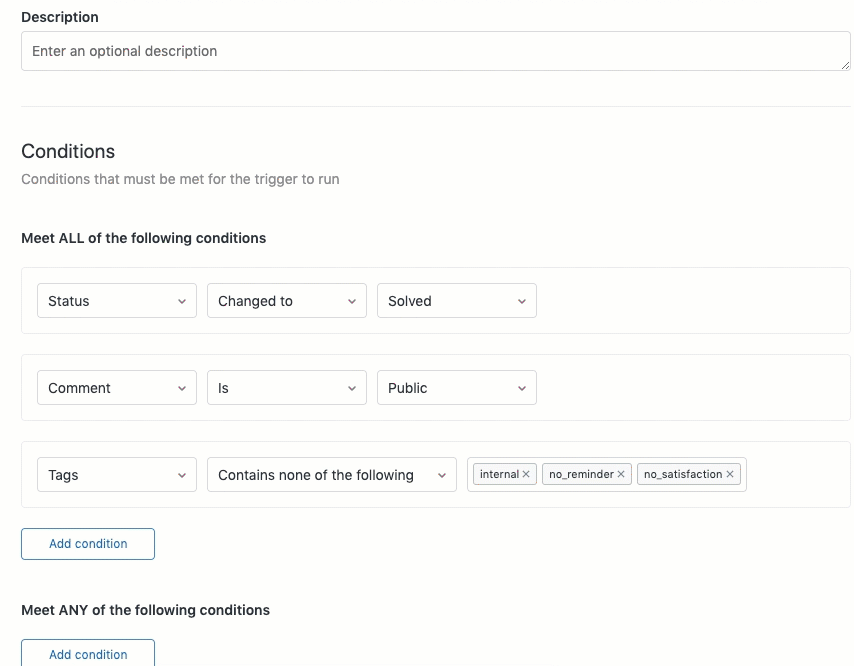Open the Public comment value dropdown
The width and height of the screenshot is (854, 666).
[456, 387]
